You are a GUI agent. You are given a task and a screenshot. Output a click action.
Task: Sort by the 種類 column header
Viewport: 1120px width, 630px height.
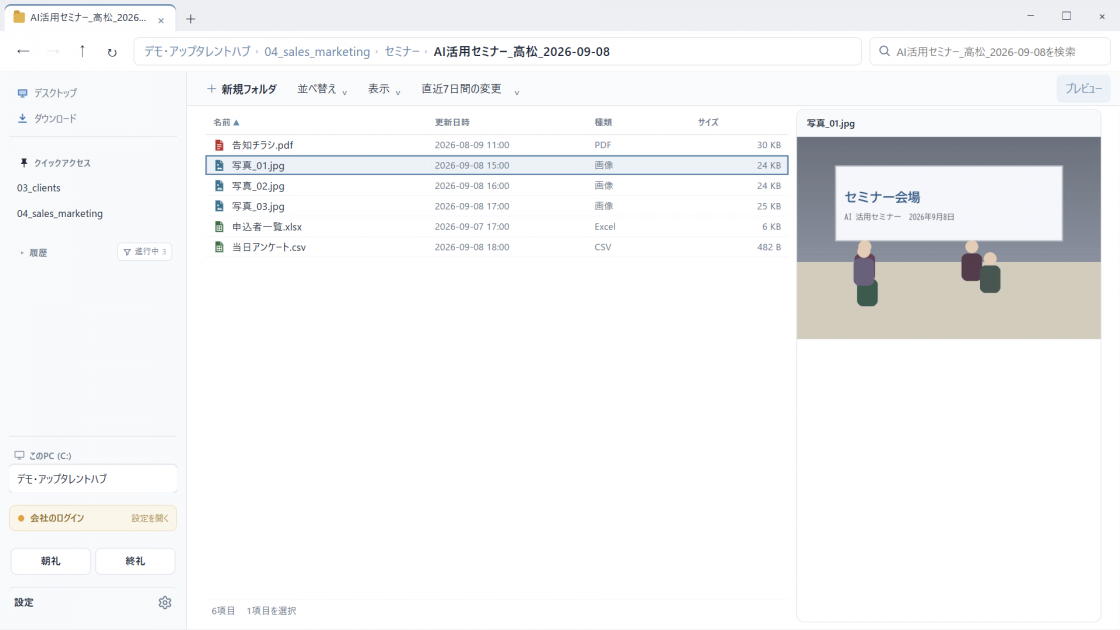[x=604, y=122]
